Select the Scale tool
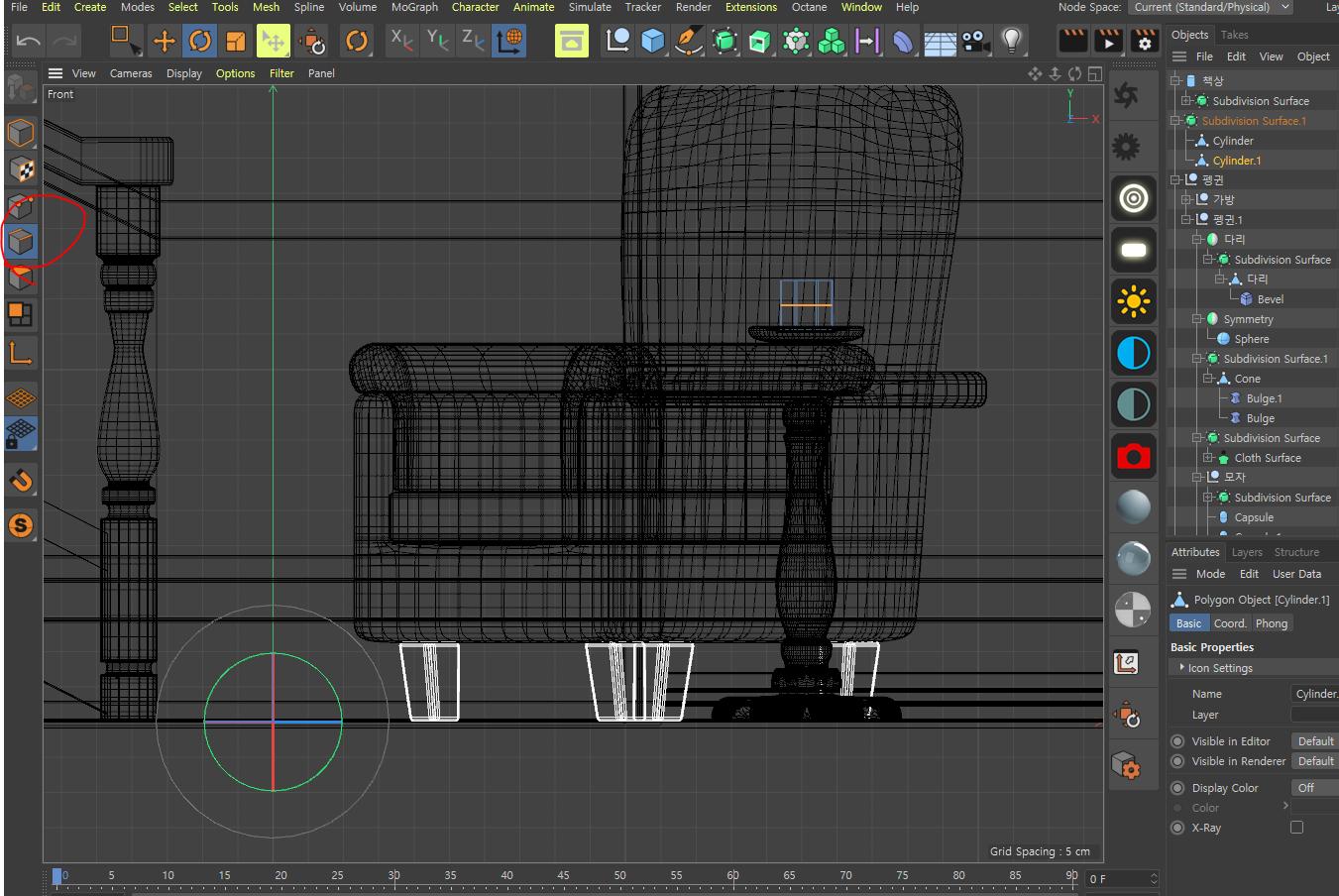The image size is (1339, 896). pyautogui.click(x=236, y=41)
